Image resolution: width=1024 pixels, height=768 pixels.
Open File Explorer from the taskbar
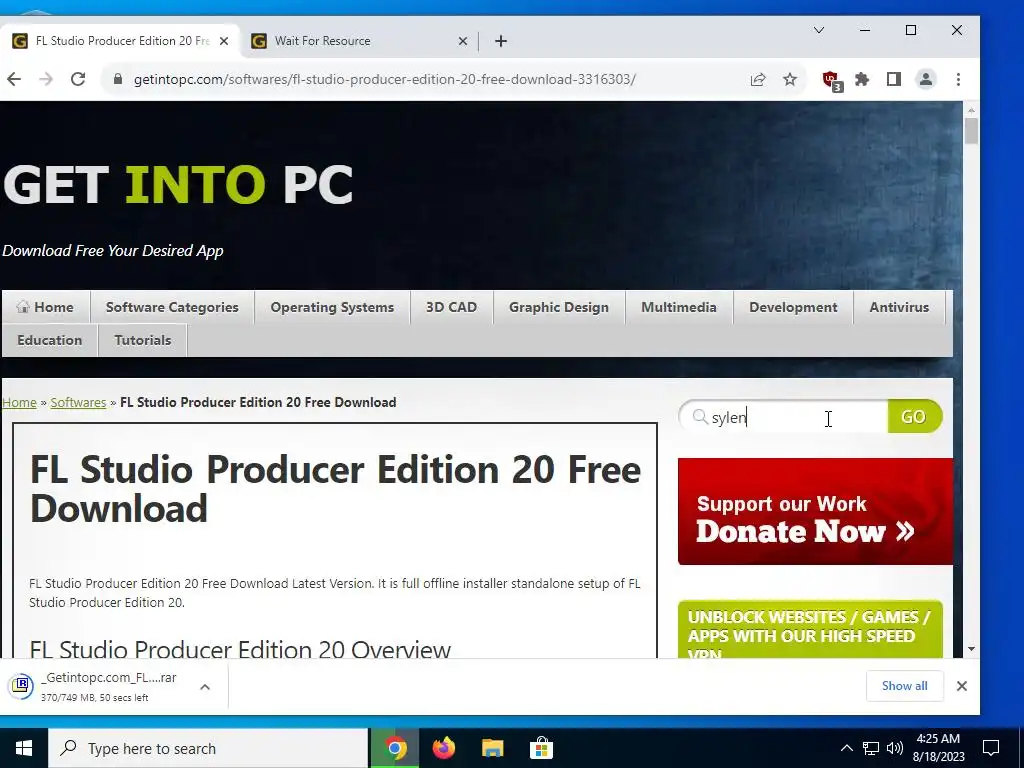click(x=492, y=748)
